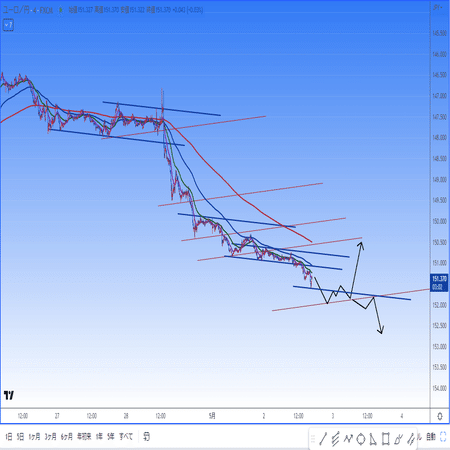
Task: Open the go-to-date calendar icon
Action: click(146, 436)
